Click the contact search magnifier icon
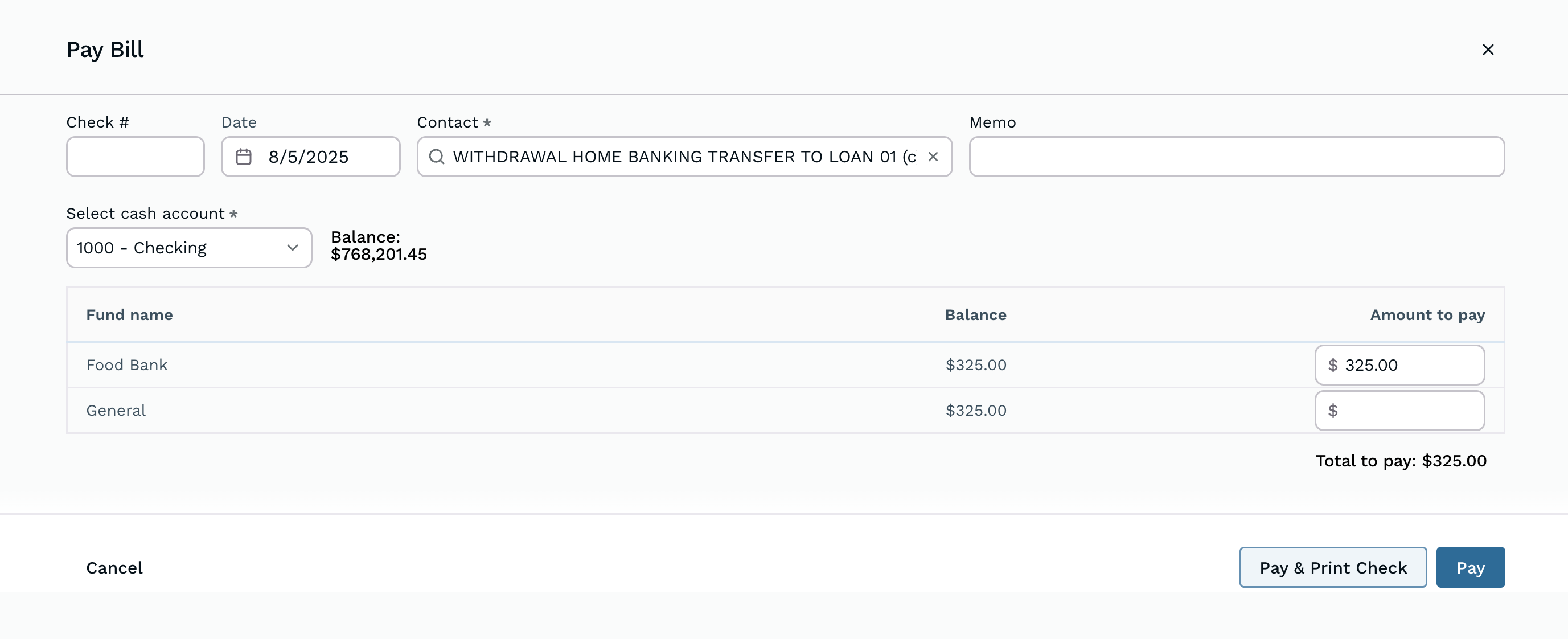The width and height of the screenshot is (1568, 639). 436,157
